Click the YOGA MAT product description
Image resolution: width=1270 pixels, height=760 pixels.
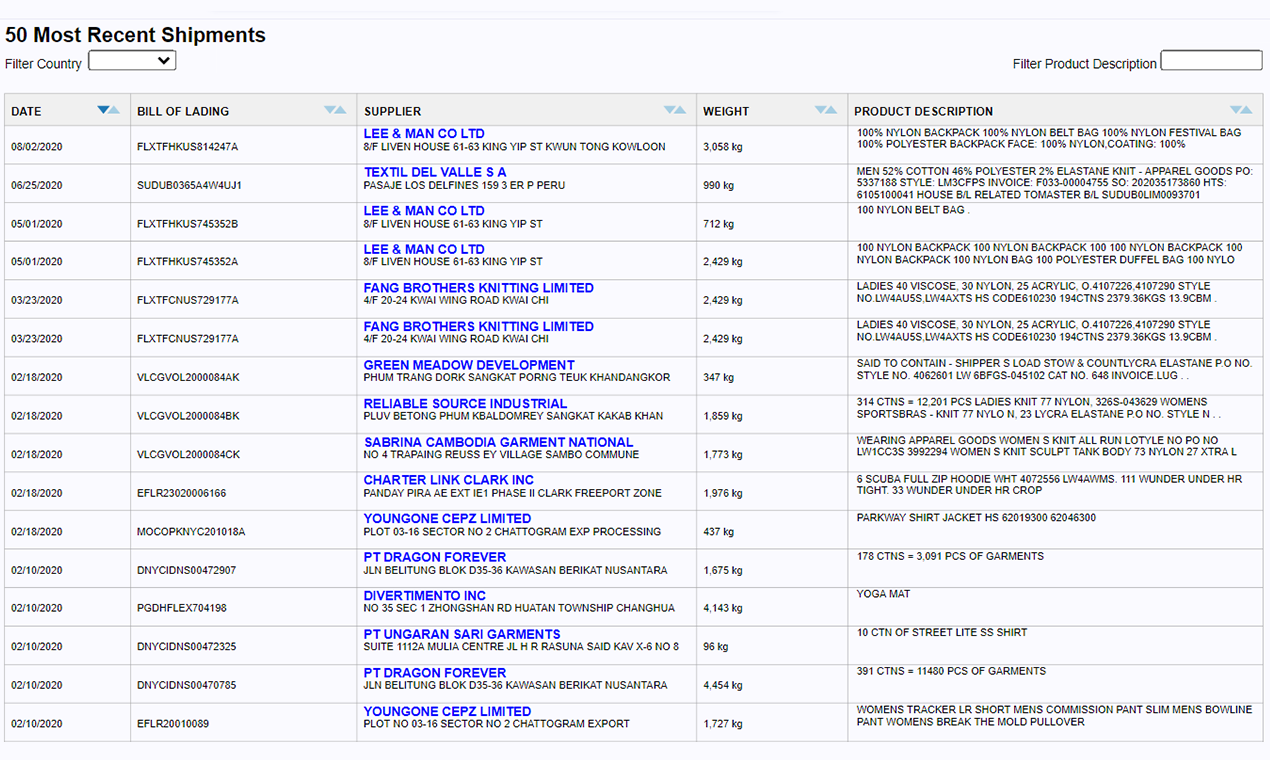click(883, 594)
